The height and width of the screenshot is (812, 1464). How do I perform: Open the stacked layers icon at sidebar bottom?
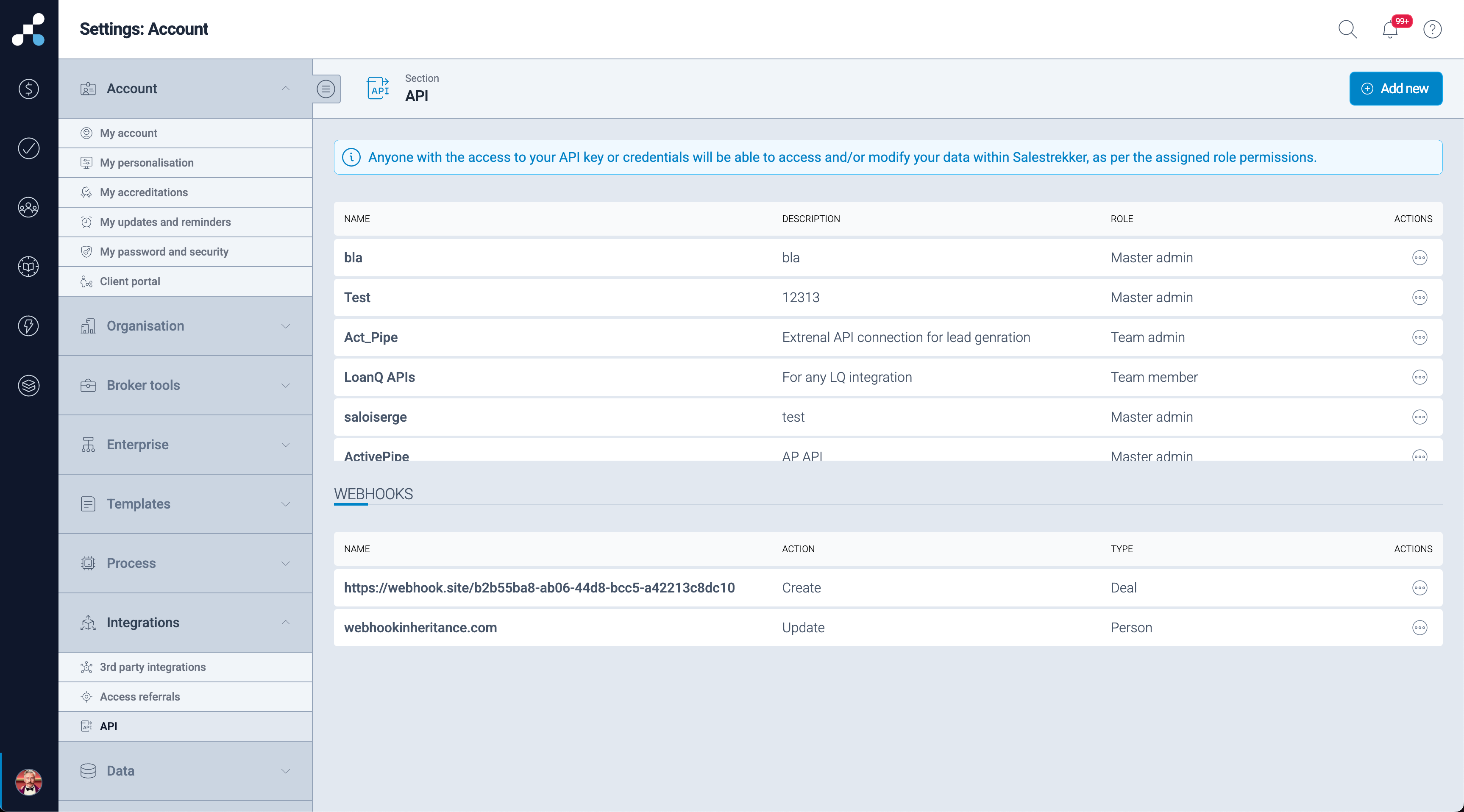coord(28,386)
